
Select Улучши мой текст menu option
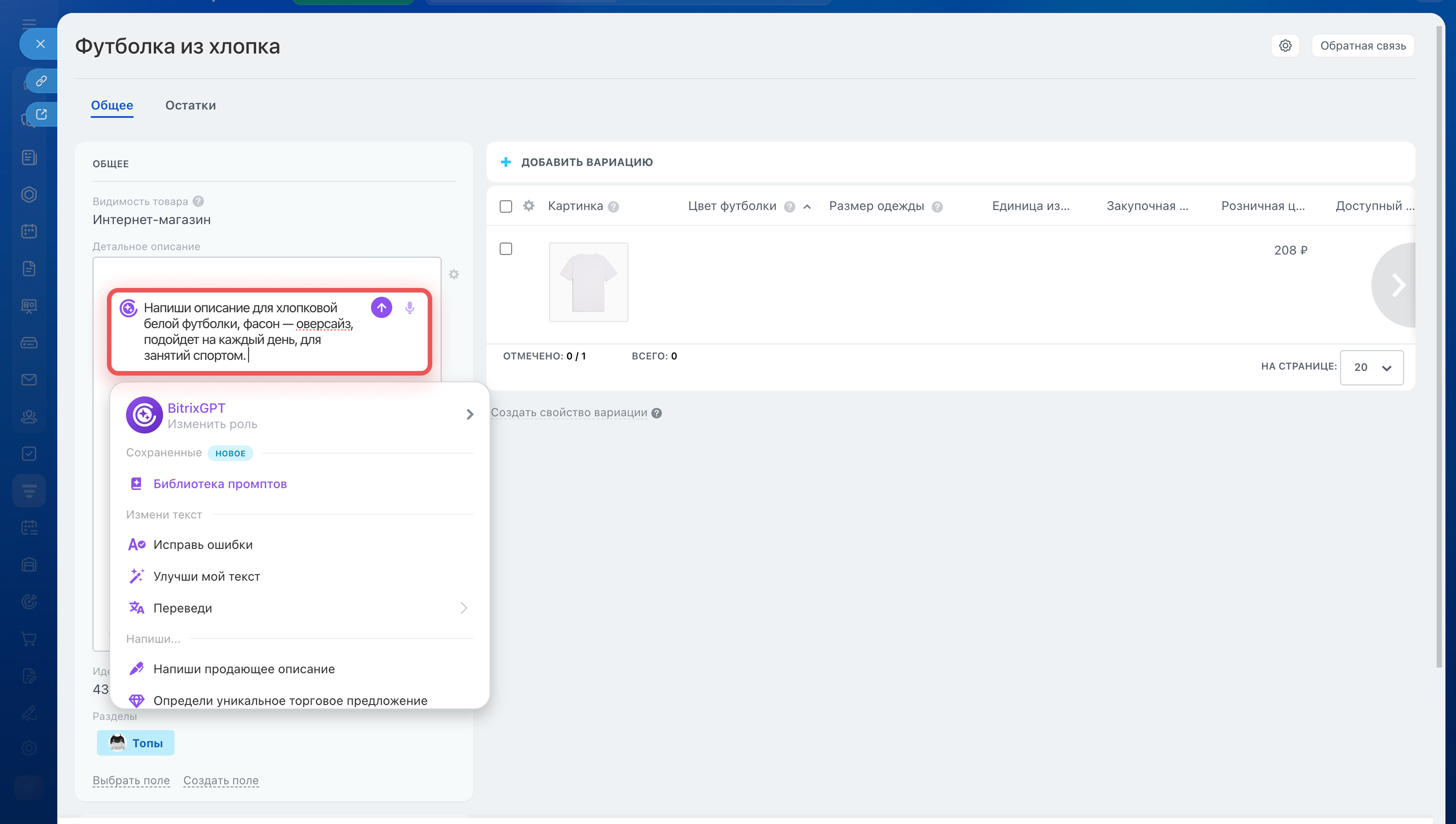pos(206,576)
